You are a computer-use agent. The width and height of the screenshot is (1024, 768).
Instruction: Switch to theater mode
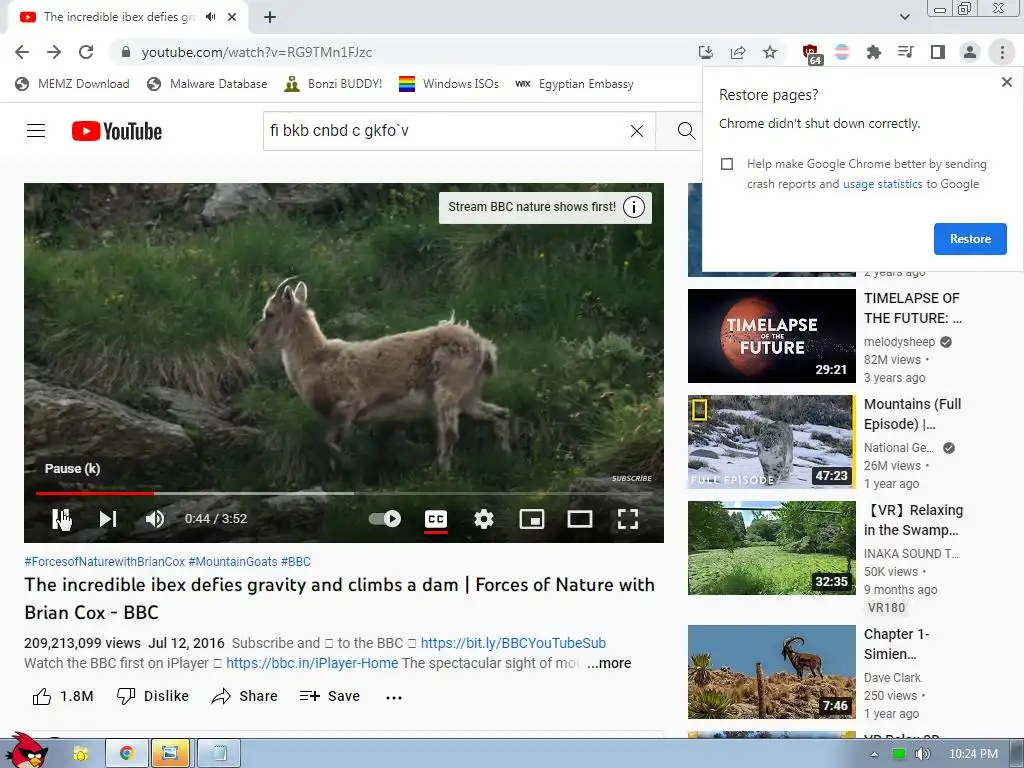pos(579,519)
